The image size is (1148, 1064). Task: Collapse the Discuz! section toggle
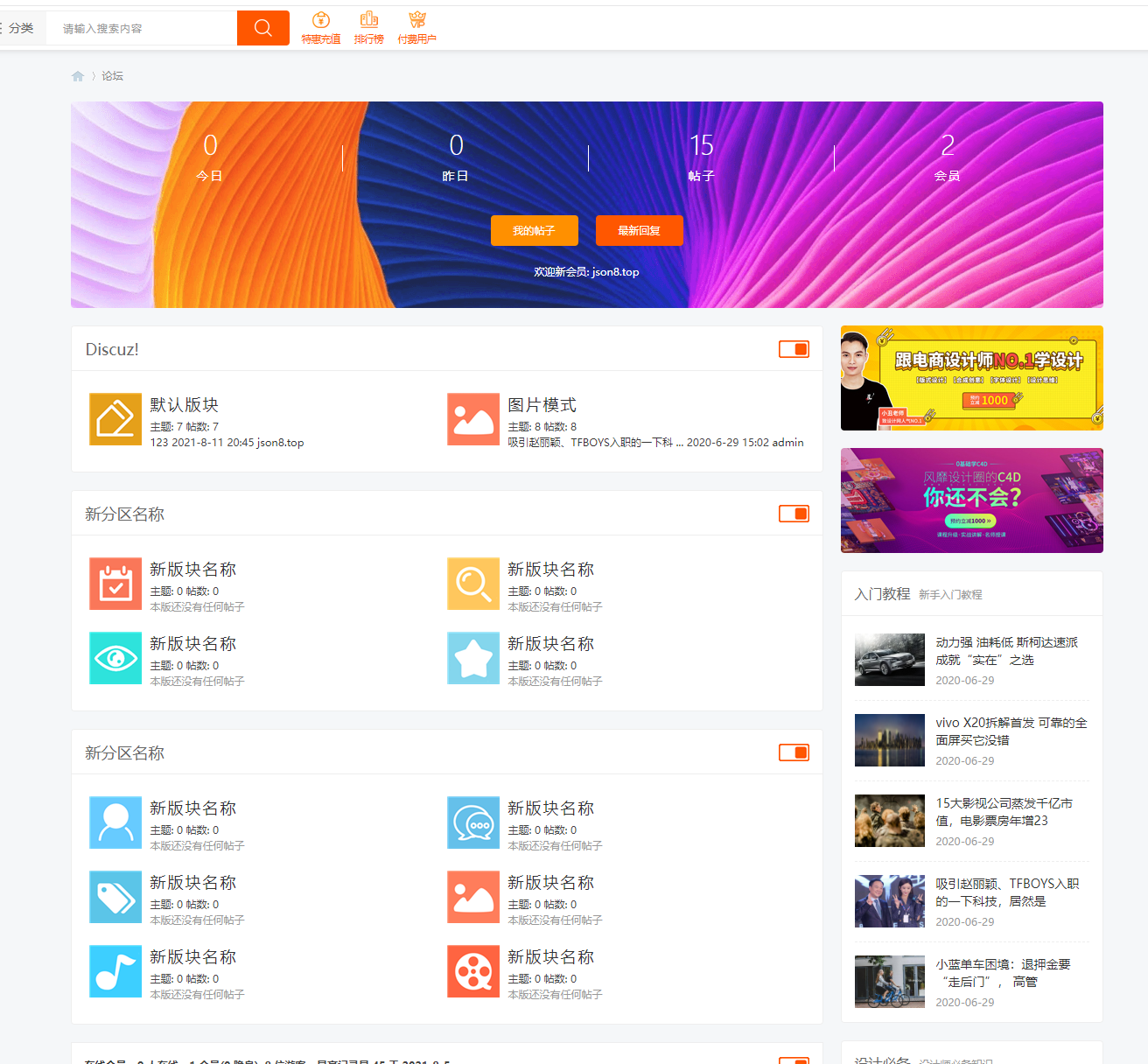coord(794,349)
